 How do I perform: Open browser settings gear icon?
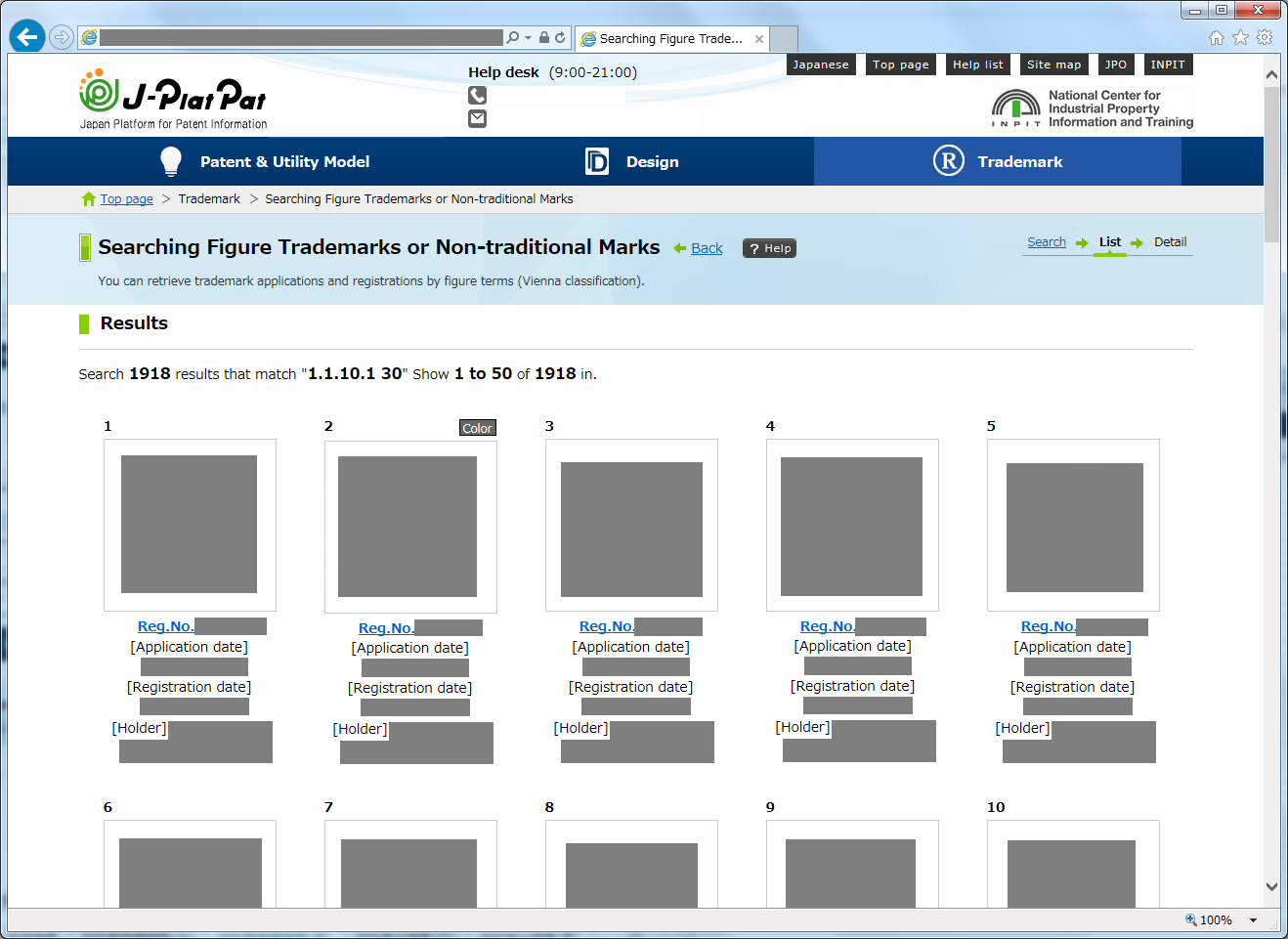(x=1265, y=37)
